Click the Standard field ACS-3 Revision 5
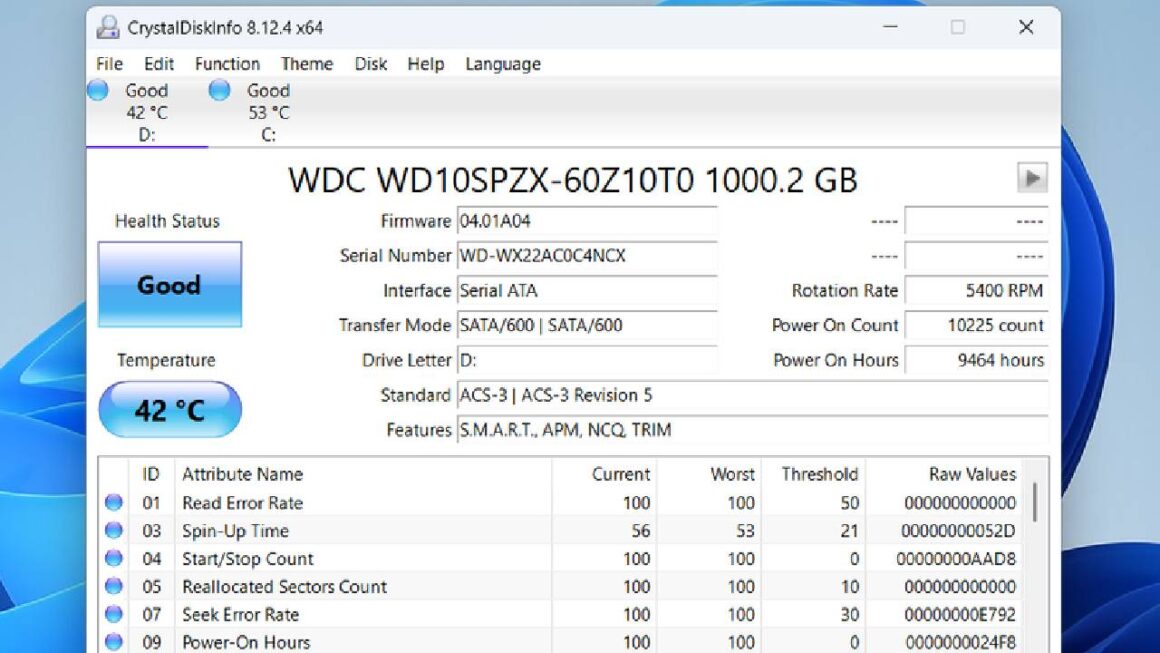The height and width of the screenshot is (653, 1160). [x=752, y=395]
